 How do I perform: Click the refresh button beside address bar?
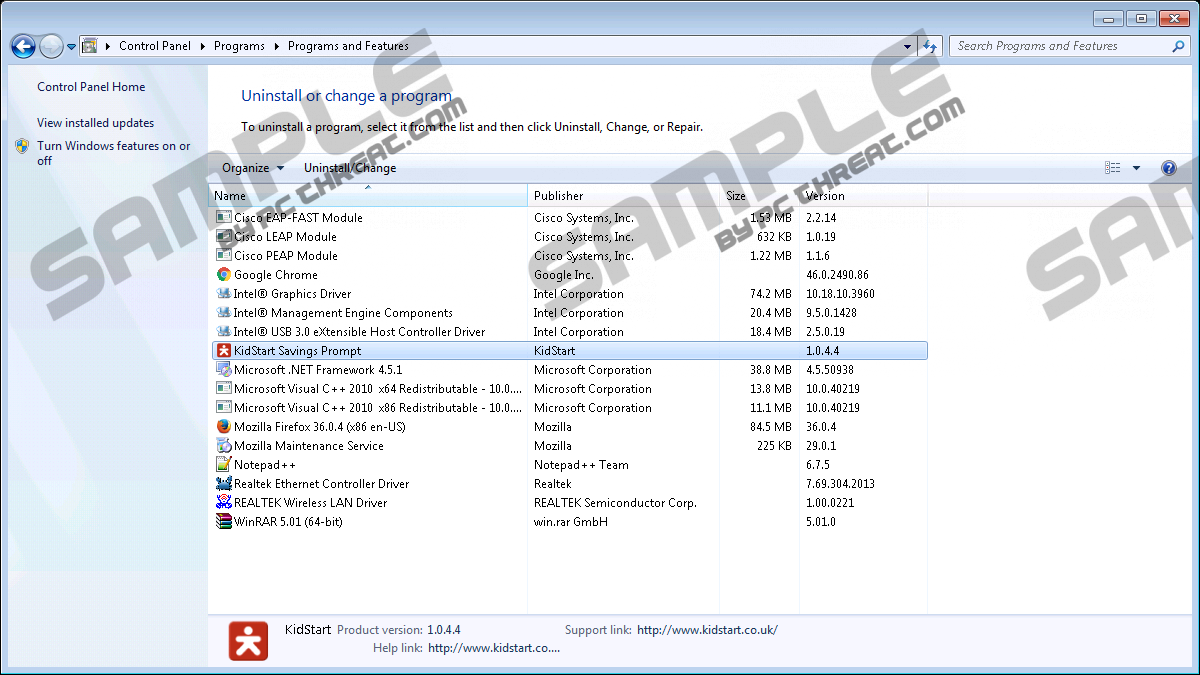click(x=930, y=46)
